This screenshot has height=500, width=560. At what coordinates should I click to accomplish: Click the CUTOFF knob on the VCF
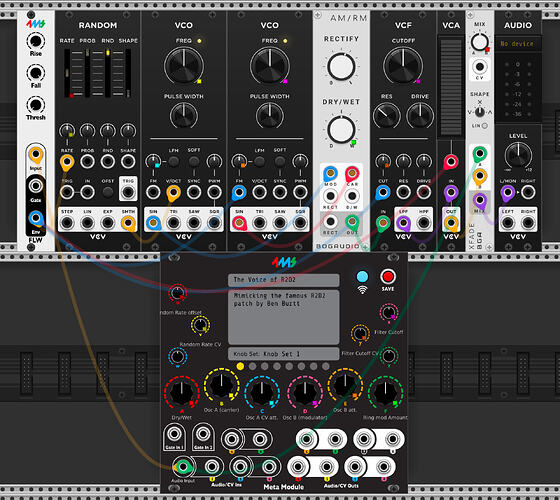click(403, 66)
